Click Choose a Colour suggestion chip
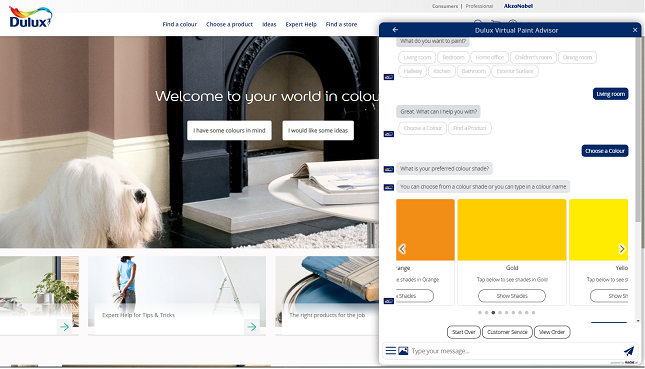Screen dimensions: 645x369 click(422, 128)
